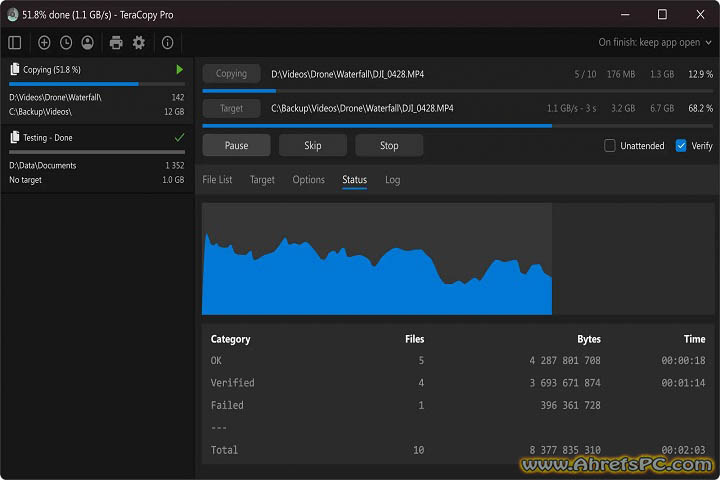Click the Category column header

(x=231, y=339)
